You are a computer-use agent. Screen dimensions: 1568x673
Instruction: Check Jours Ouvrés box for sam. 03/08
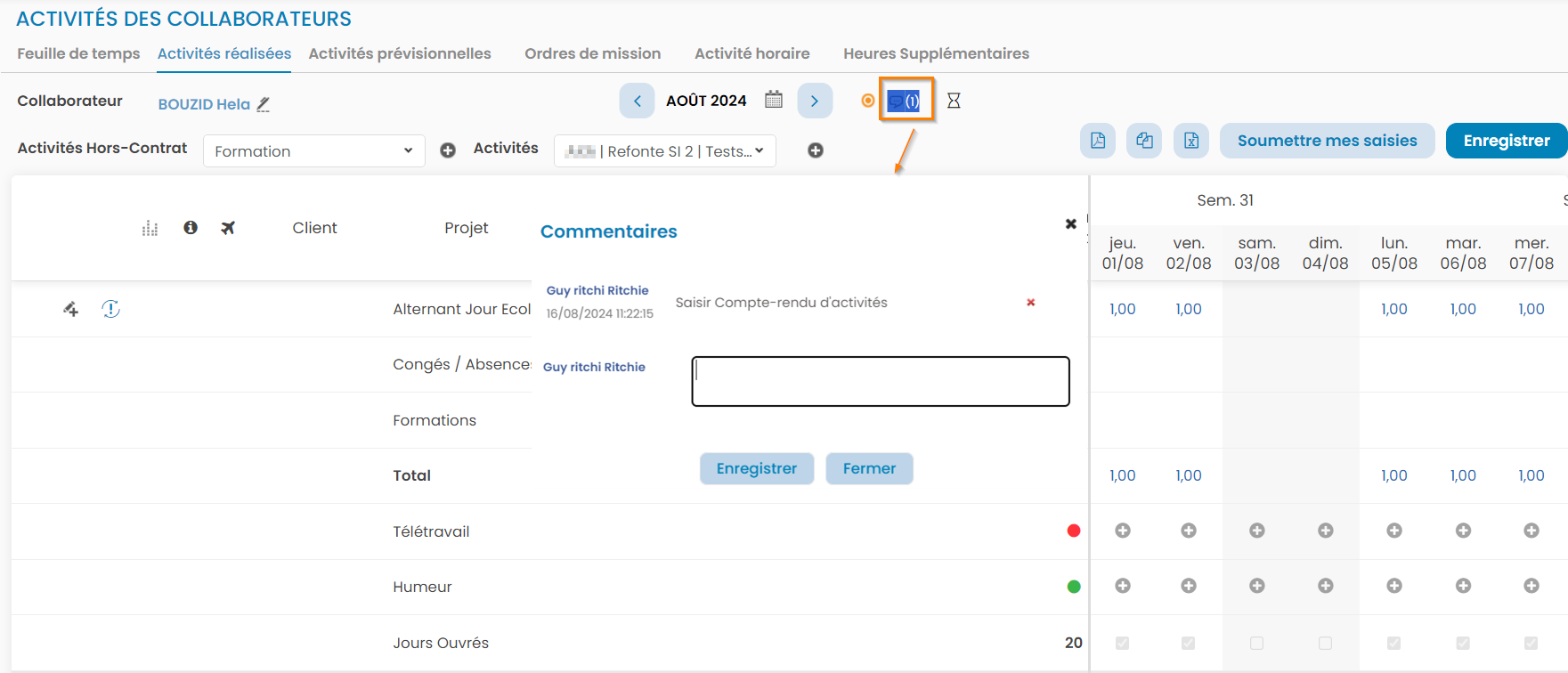tap(1256, 643)
